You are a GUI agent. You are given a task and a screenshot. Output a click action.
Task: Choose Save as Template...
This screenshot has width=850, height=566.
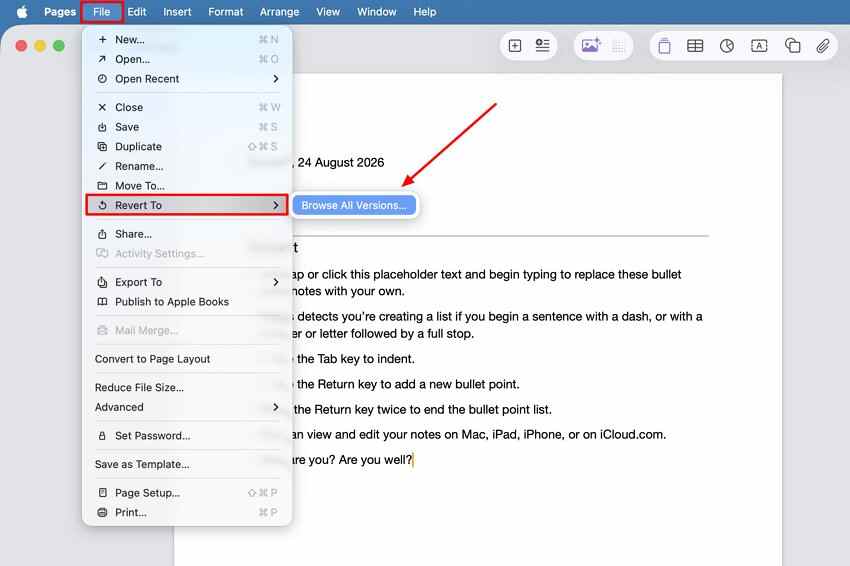pyautogui.click(x=187, y=464)
